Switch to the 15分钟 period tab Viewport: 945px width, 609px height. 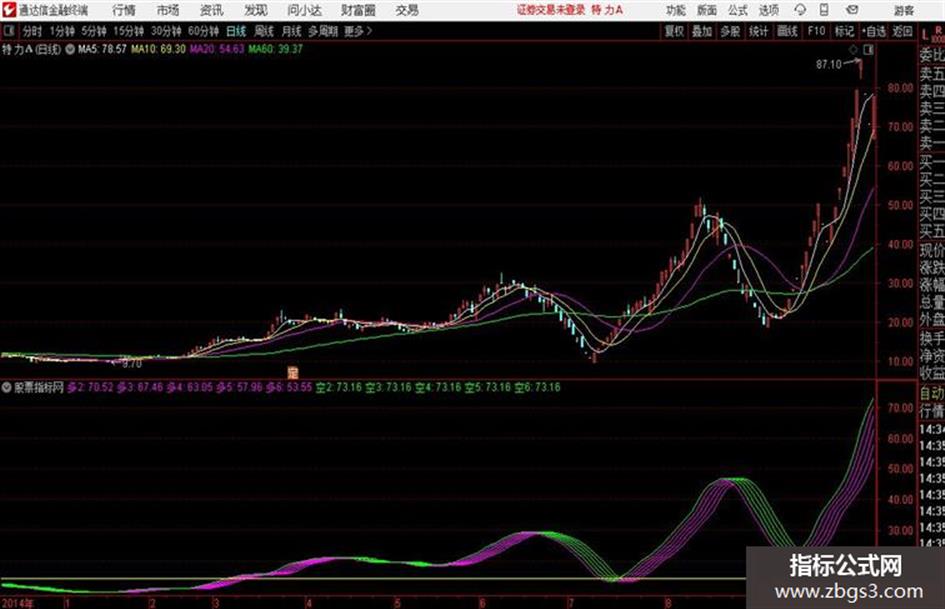[129, 31]
